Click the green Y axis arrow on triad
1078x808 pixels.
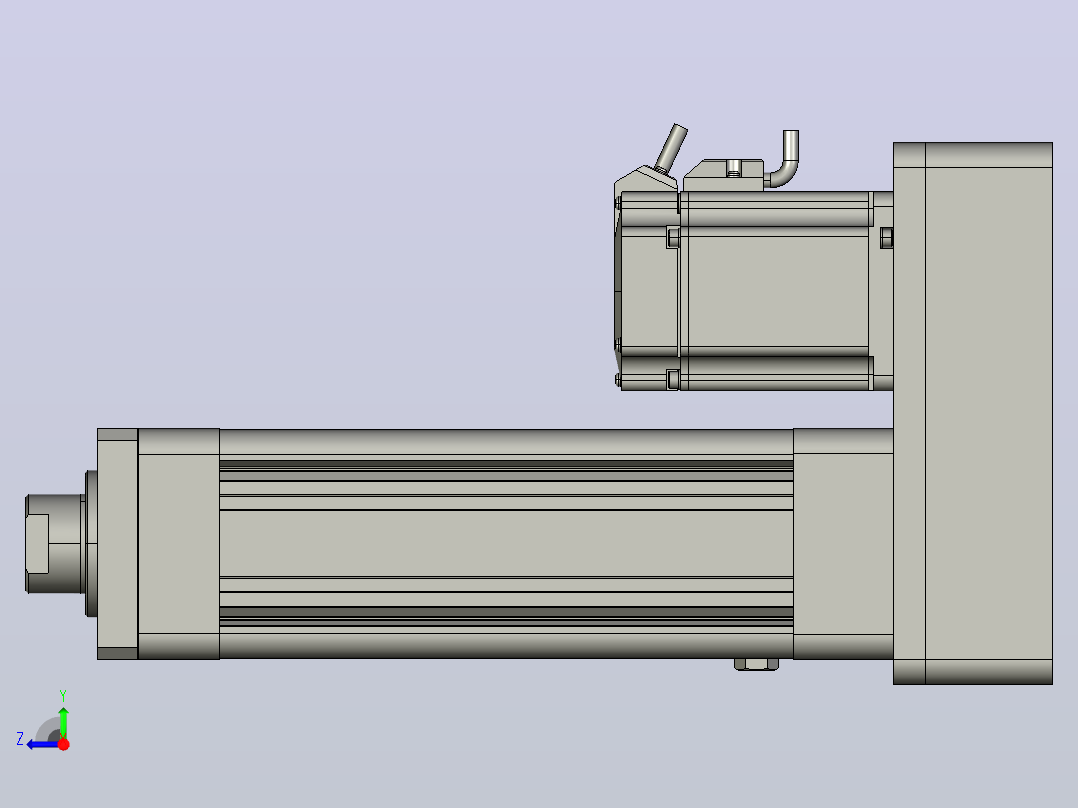[x=63, y=723]
